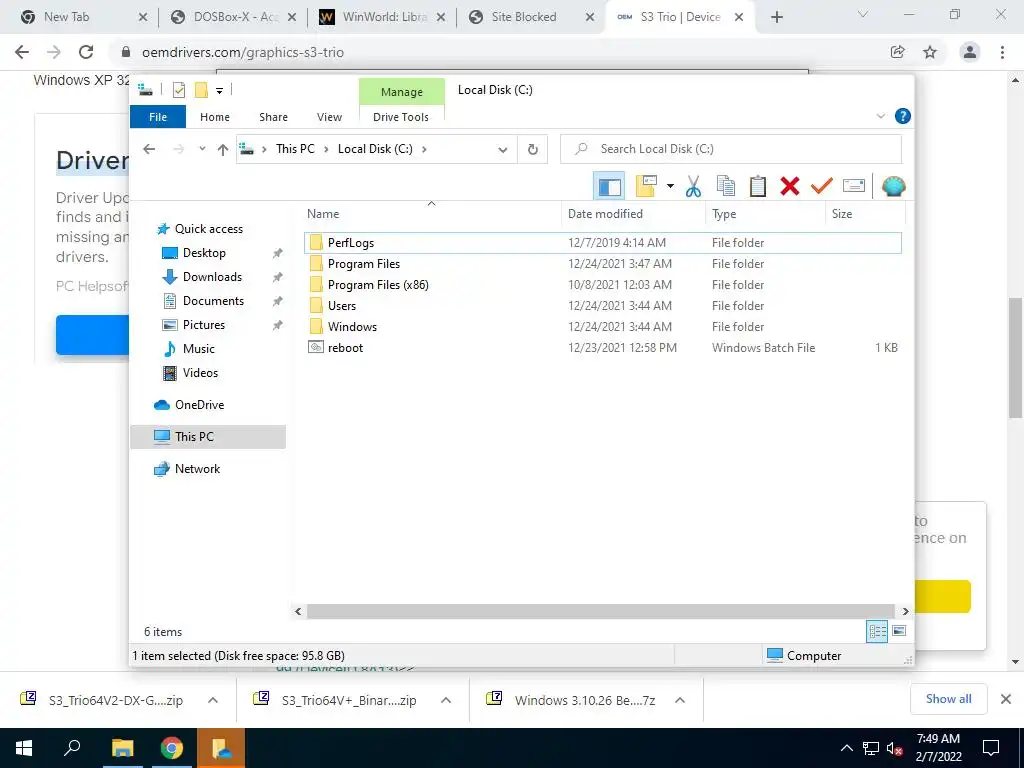Screen dimensions: 1024x768
Task: Open the Chrome three-dot menu
Action: (x=1002, y=52)
